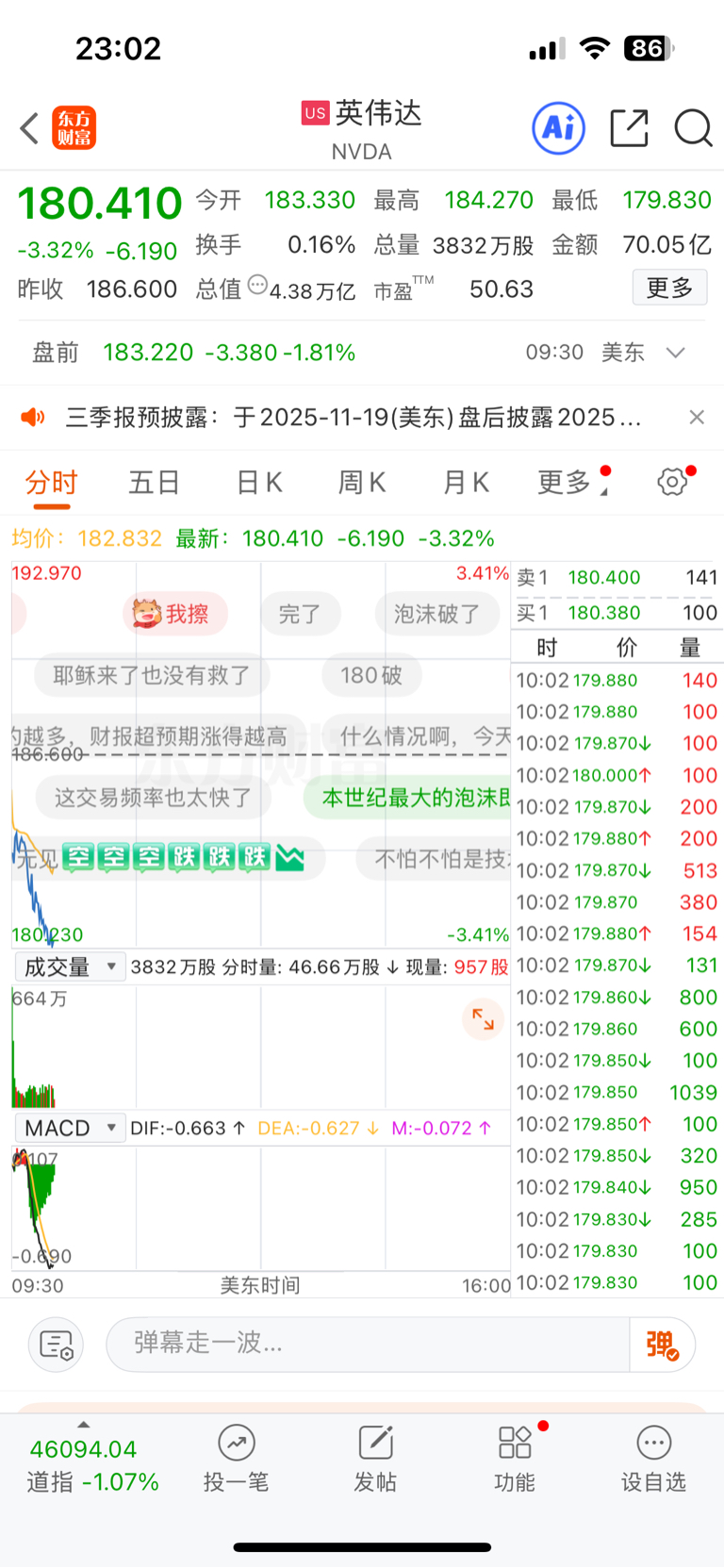Tap the 完了 barrage bubble
724x1568 pixels.
click(x=300, y=615)
